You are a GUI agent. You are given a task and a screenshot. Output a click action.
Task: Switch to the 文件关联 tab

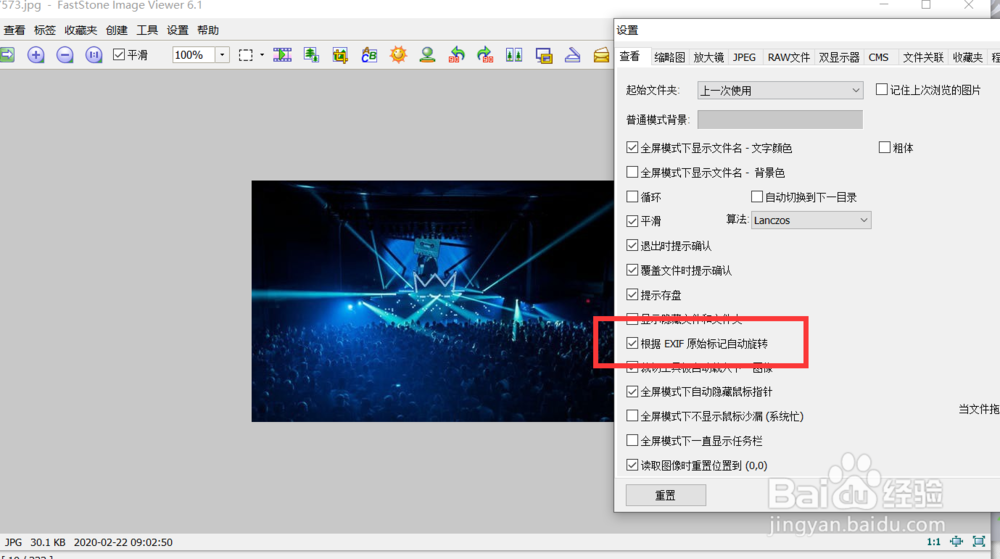(923, 57)
